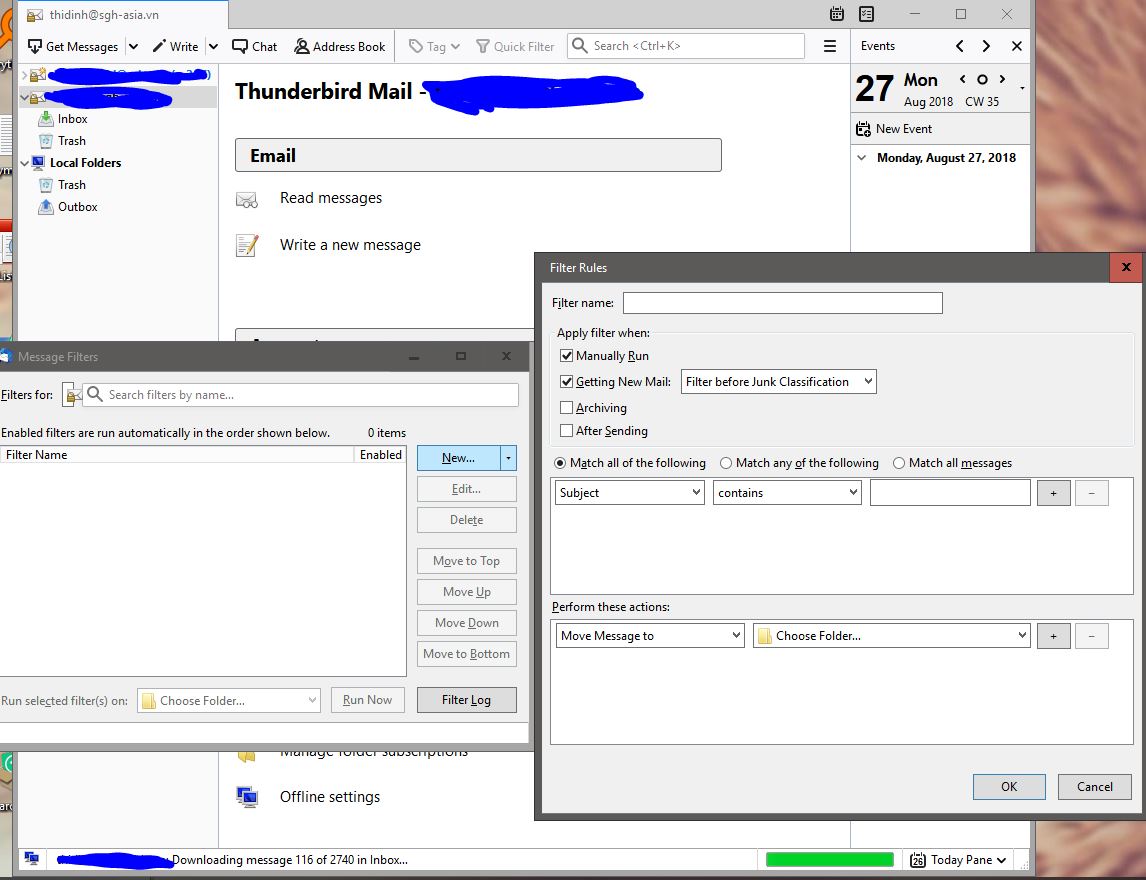Screen dimensions: 1146x880
Task: Click the global Search box
Action: [686, 46]
